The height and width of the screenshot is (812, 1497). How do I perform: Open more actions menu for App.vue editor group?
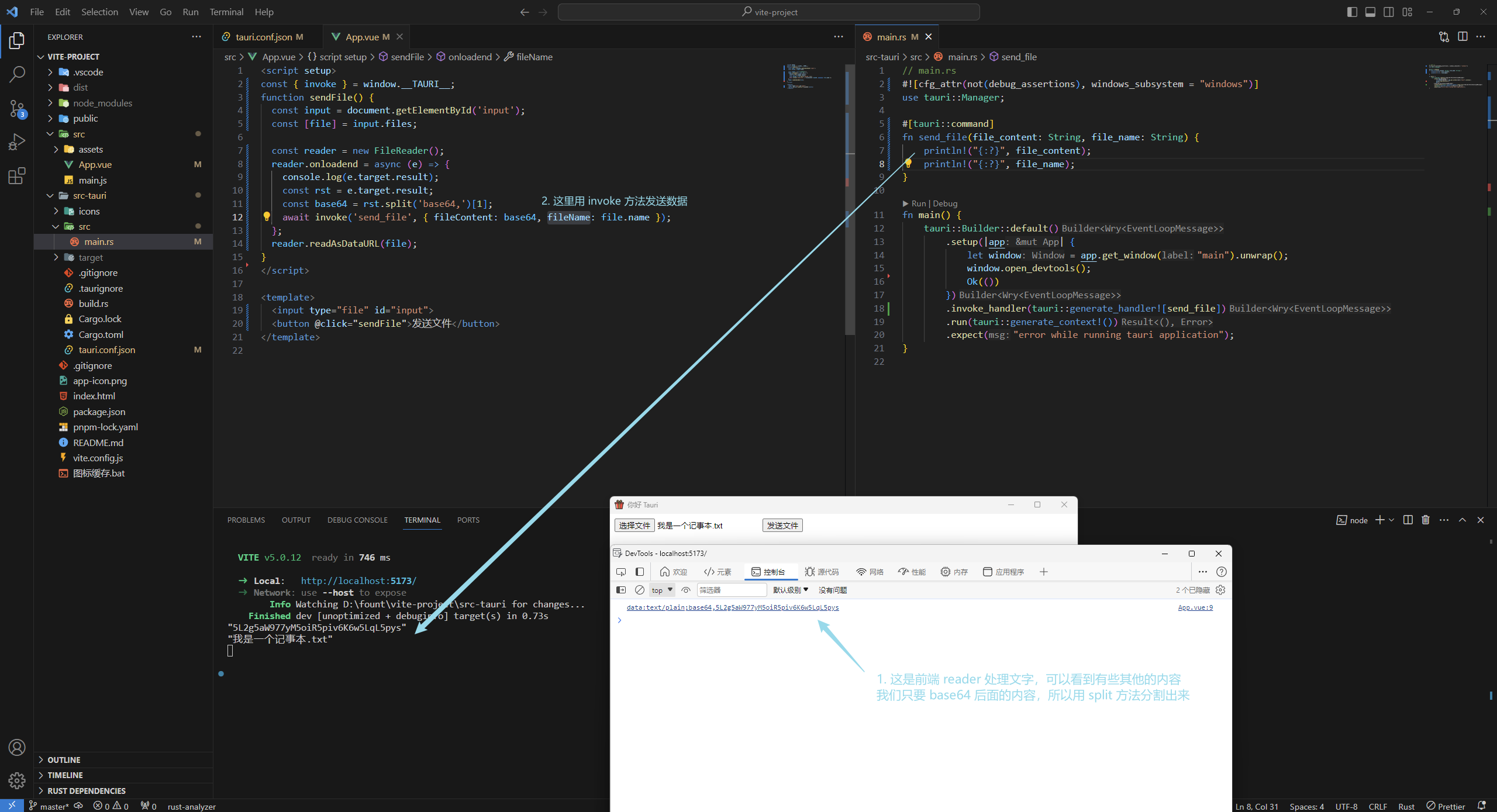pyautogui.click(x=839, y=37)
